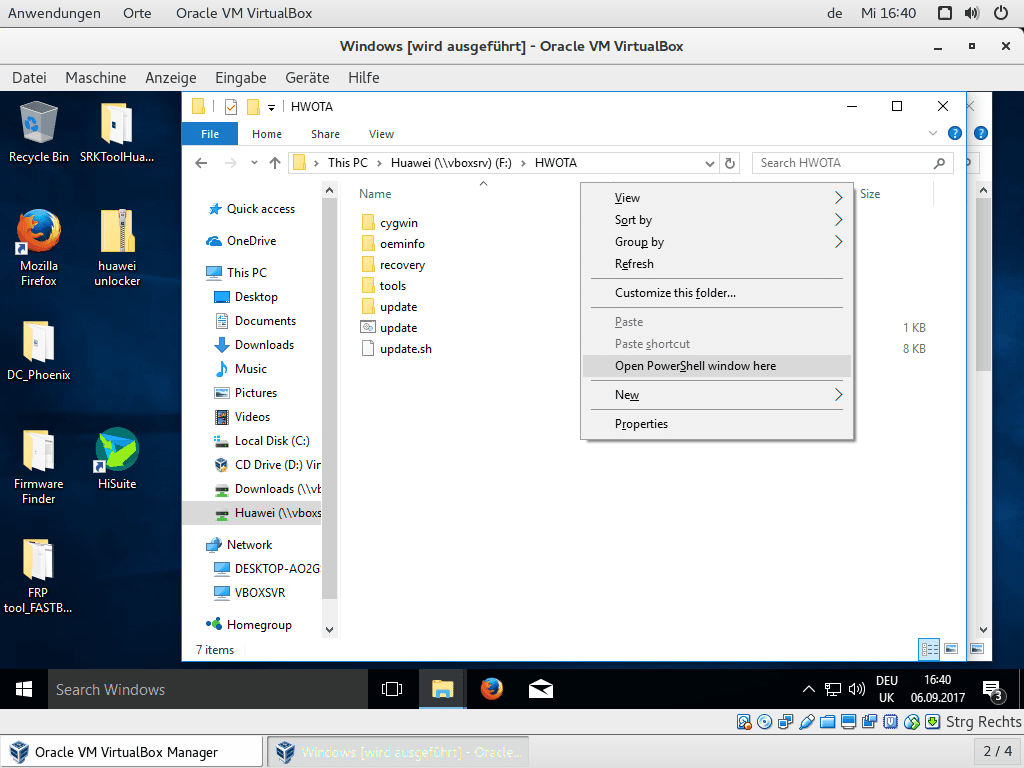The height and width of the screenshot is (768, 1024).
Task: Click the Windows tray network icon
Action: (x=833, y=690)
